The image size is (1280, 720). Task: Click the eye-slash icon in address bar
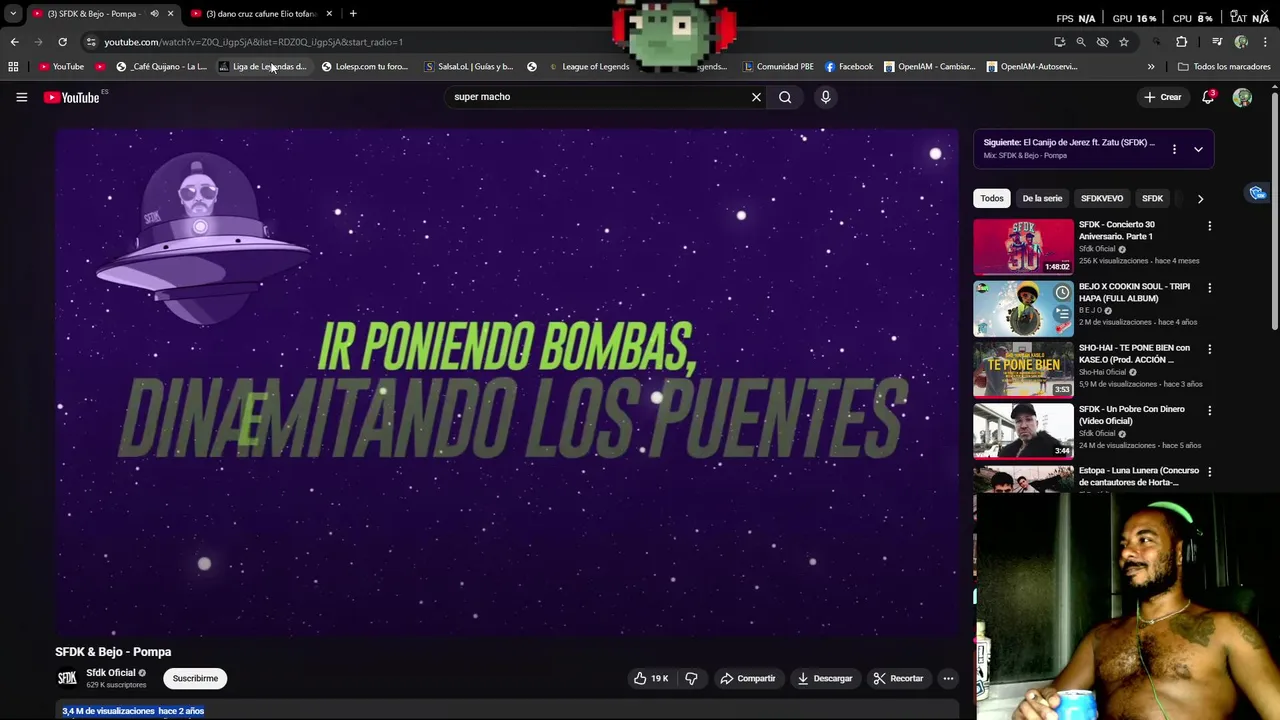coord(1102,42)
